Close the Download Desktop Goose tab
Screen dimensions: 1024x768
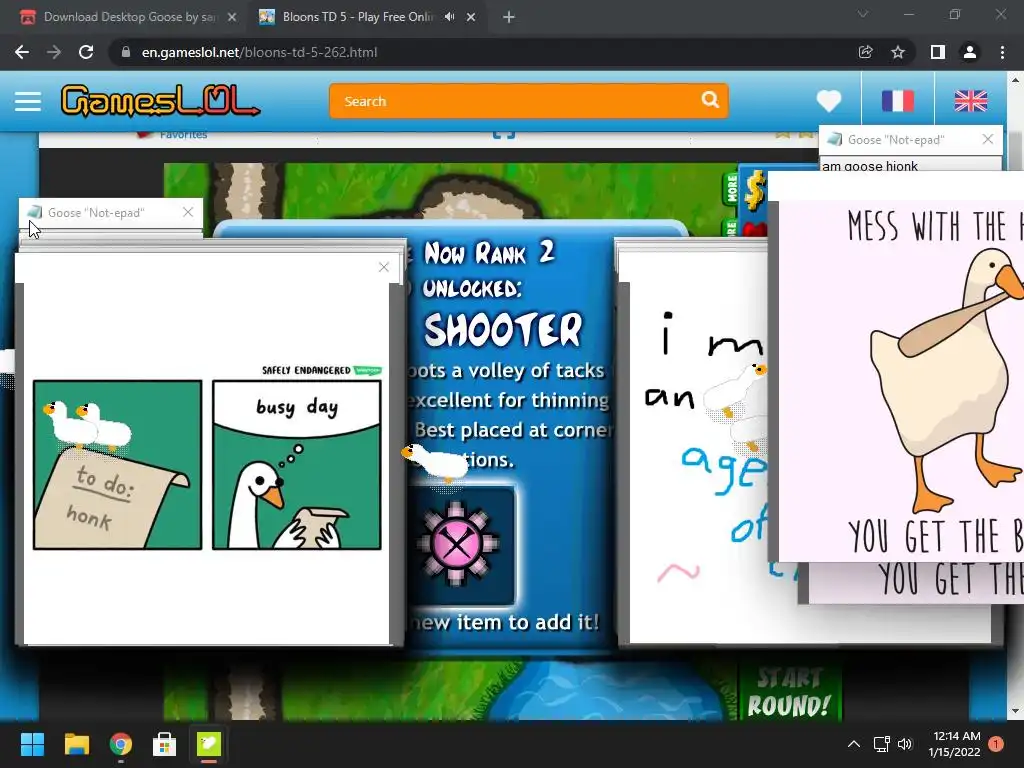232,18
